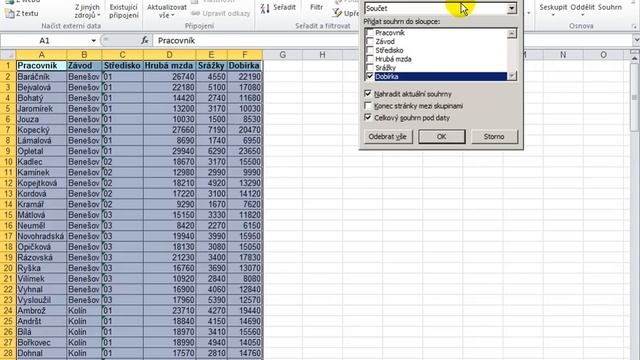
Task: Click the column list scroll-down arrow
Action: 512,76
